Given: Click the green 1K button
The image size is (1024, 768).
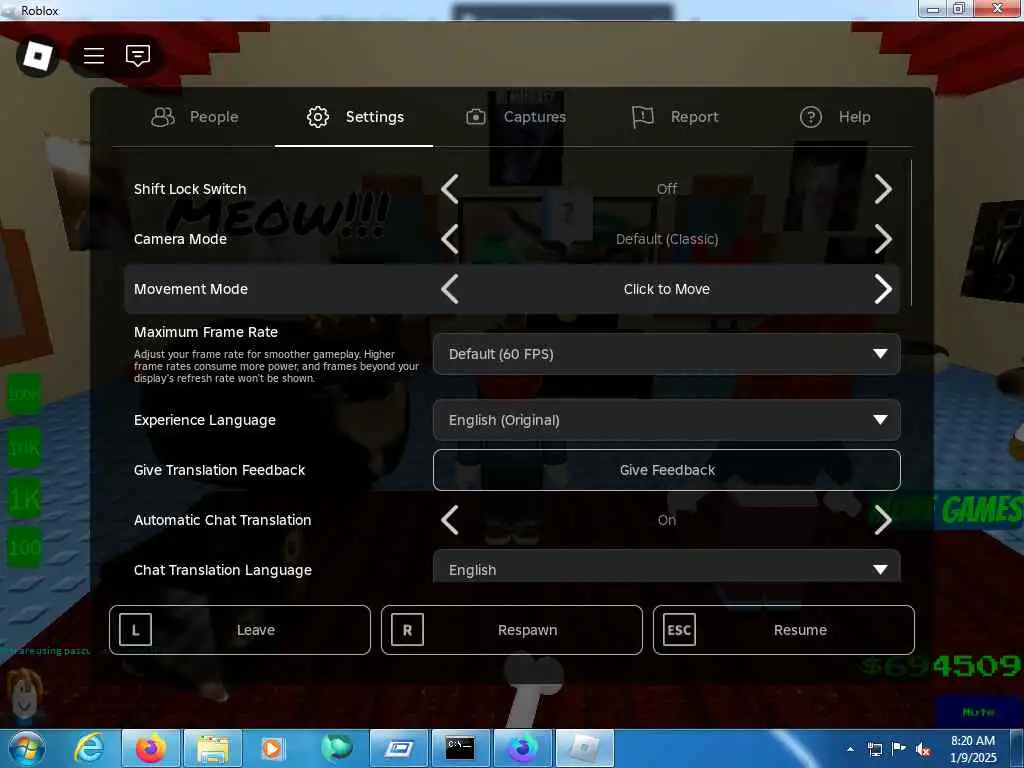Looking at the screenshot, I should (x=24, y=499).
